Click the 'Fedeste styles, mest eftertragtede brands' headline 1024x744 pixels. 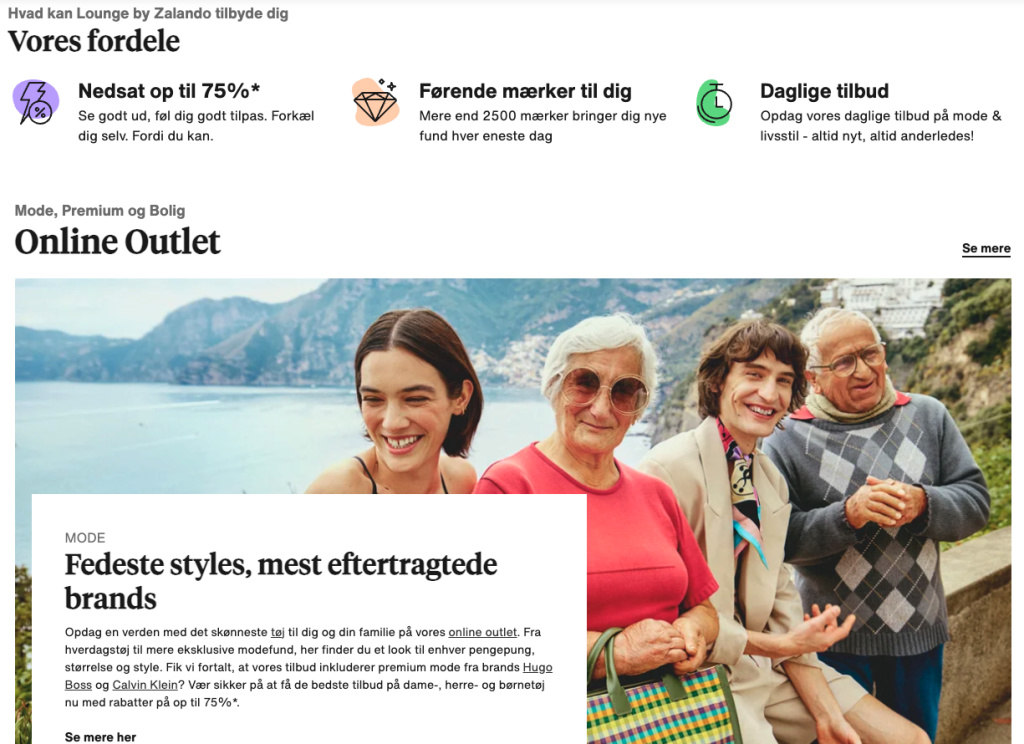(281, 581)
